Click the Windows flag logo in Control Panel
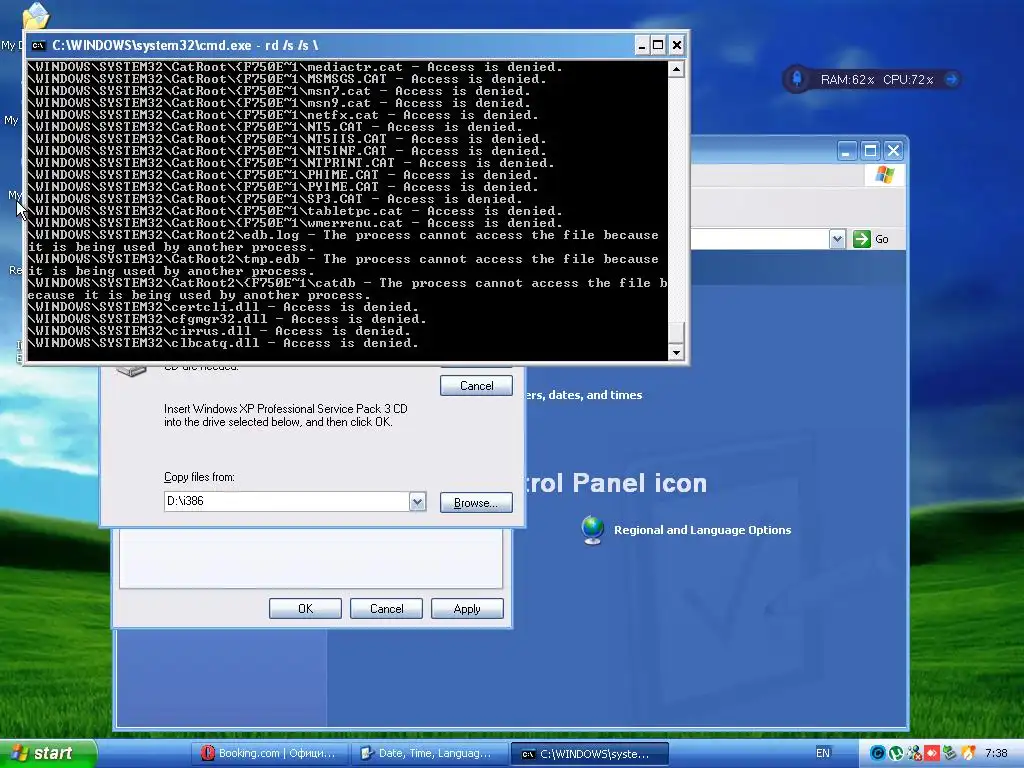The image size is (1024, 768). point(885,175)
